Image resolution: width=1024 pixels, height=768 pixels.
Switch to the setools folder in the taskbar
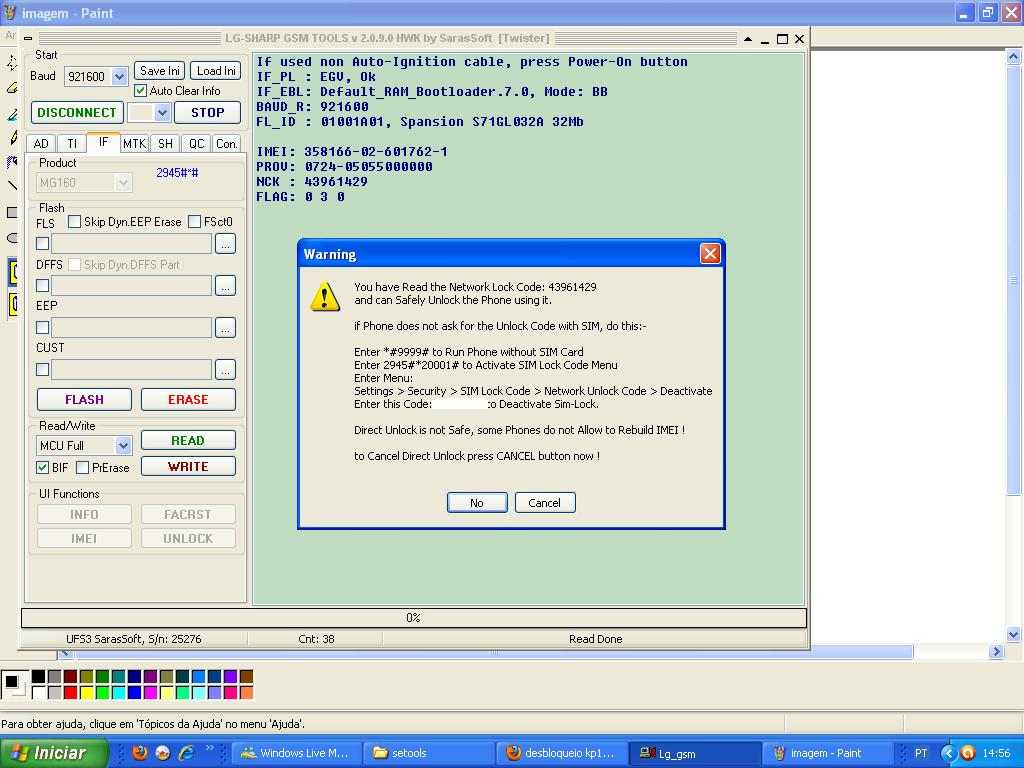428,753
